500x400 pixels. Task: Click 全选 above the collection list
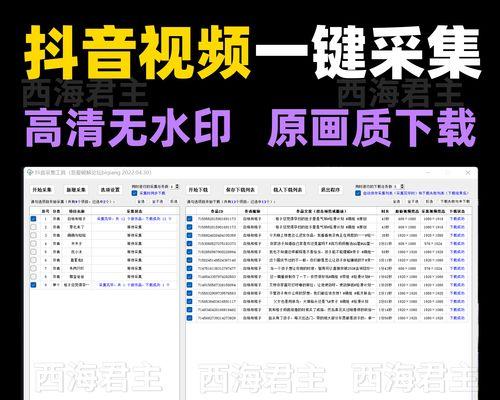[x=141, y=202]
